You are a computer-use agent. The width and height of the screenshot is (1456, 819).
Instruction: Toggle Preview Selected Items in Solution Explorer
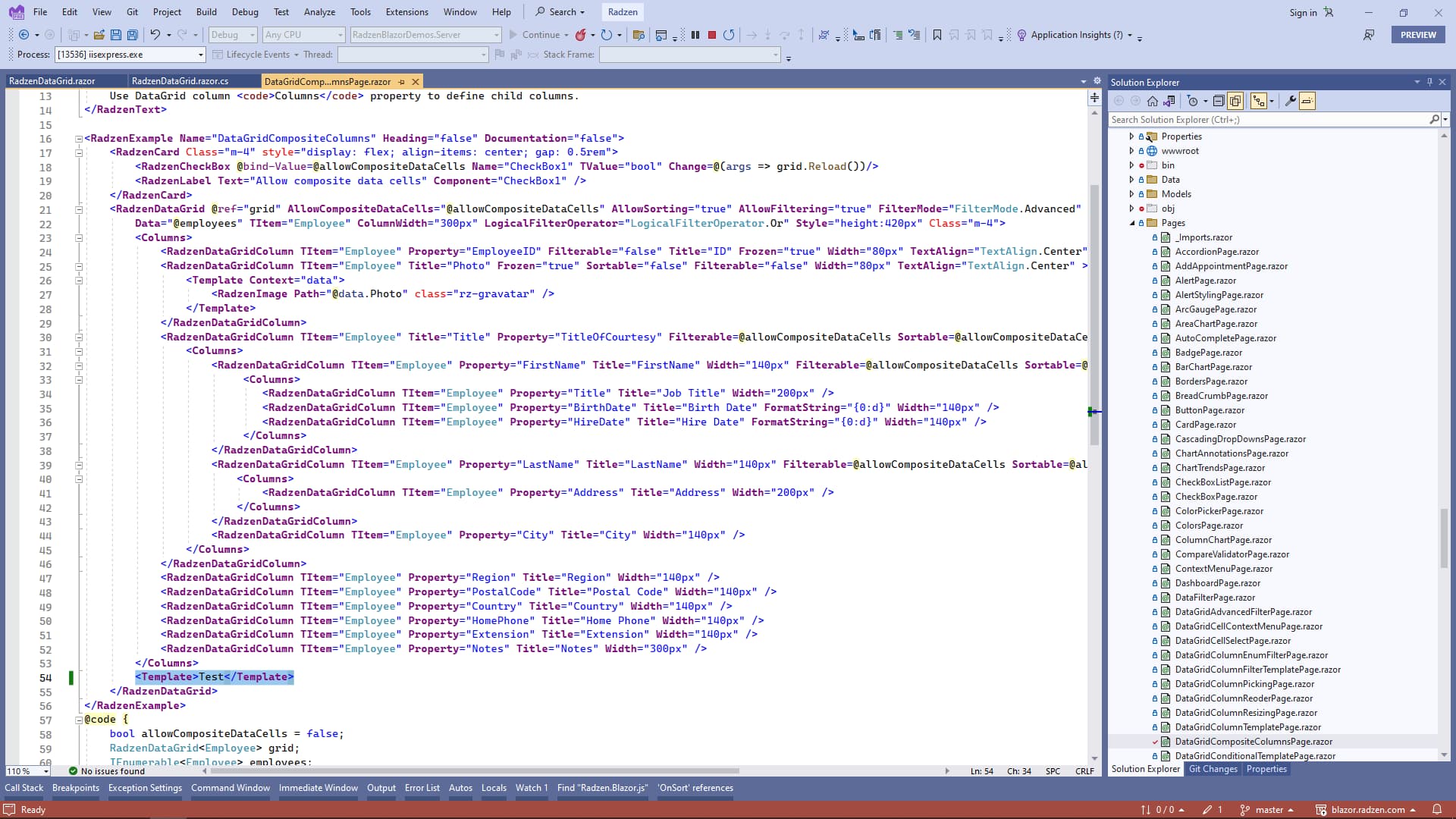click(x=1307, y=101)
